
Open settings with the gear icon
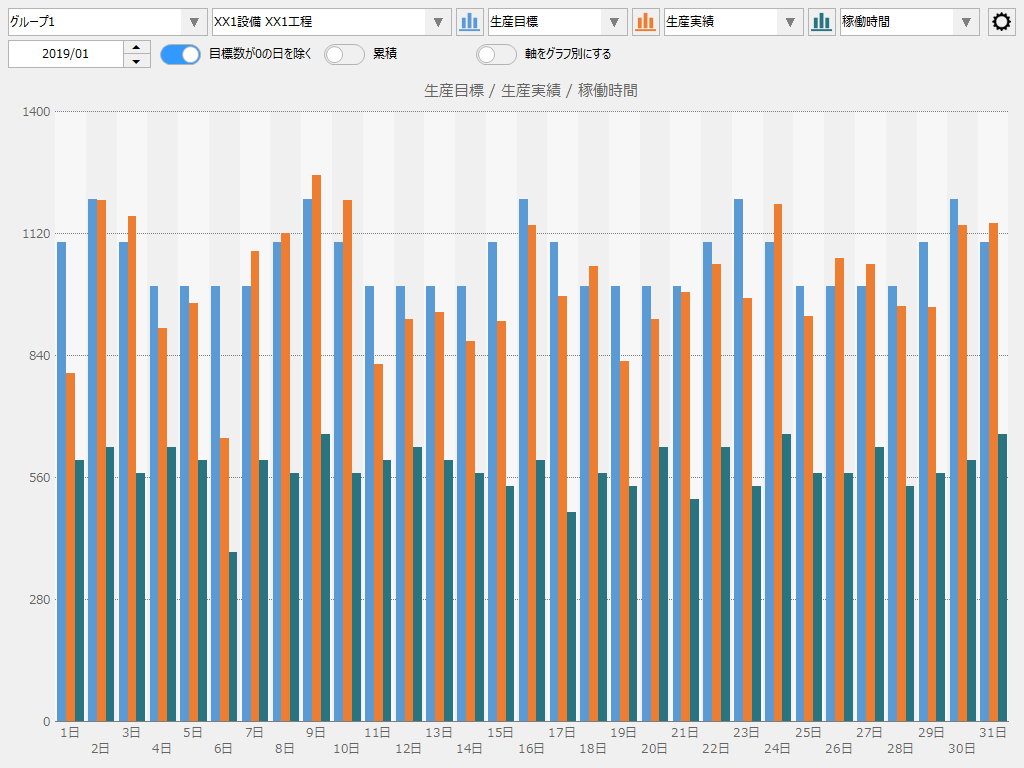tap(1001, 22)
